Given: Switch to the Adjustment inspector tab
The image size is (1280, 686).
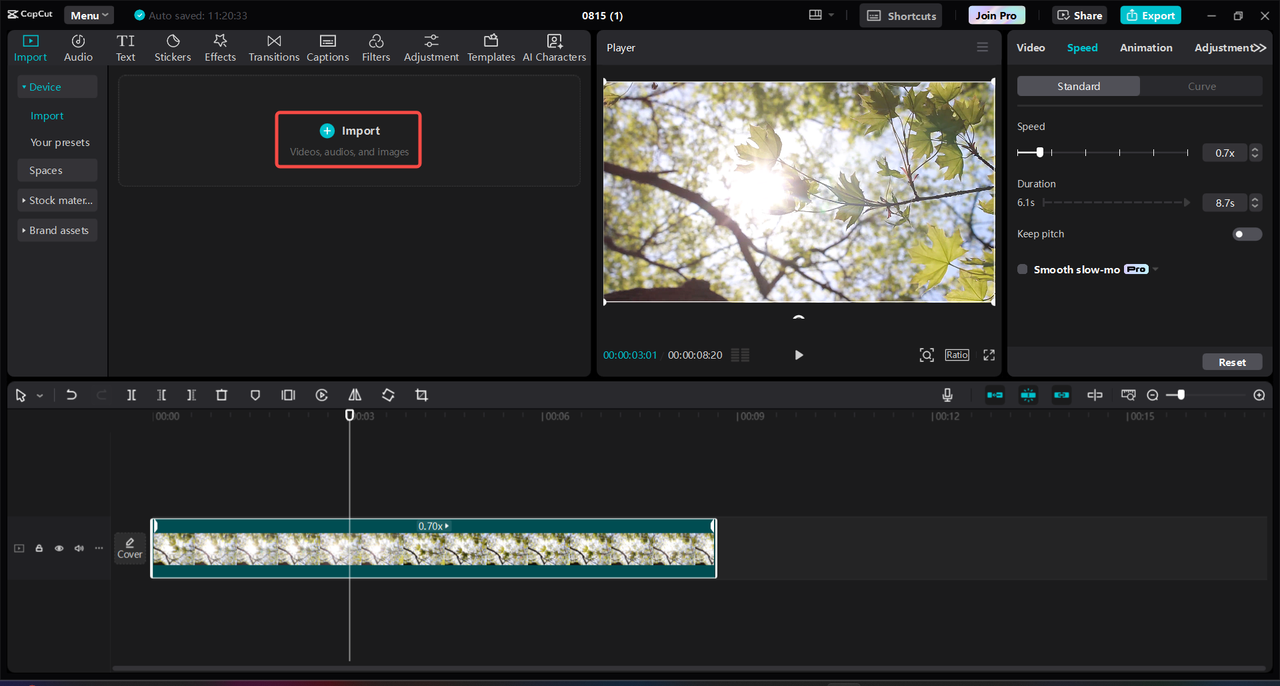Looking at the screenshot, I should (x=1221, y=47).
